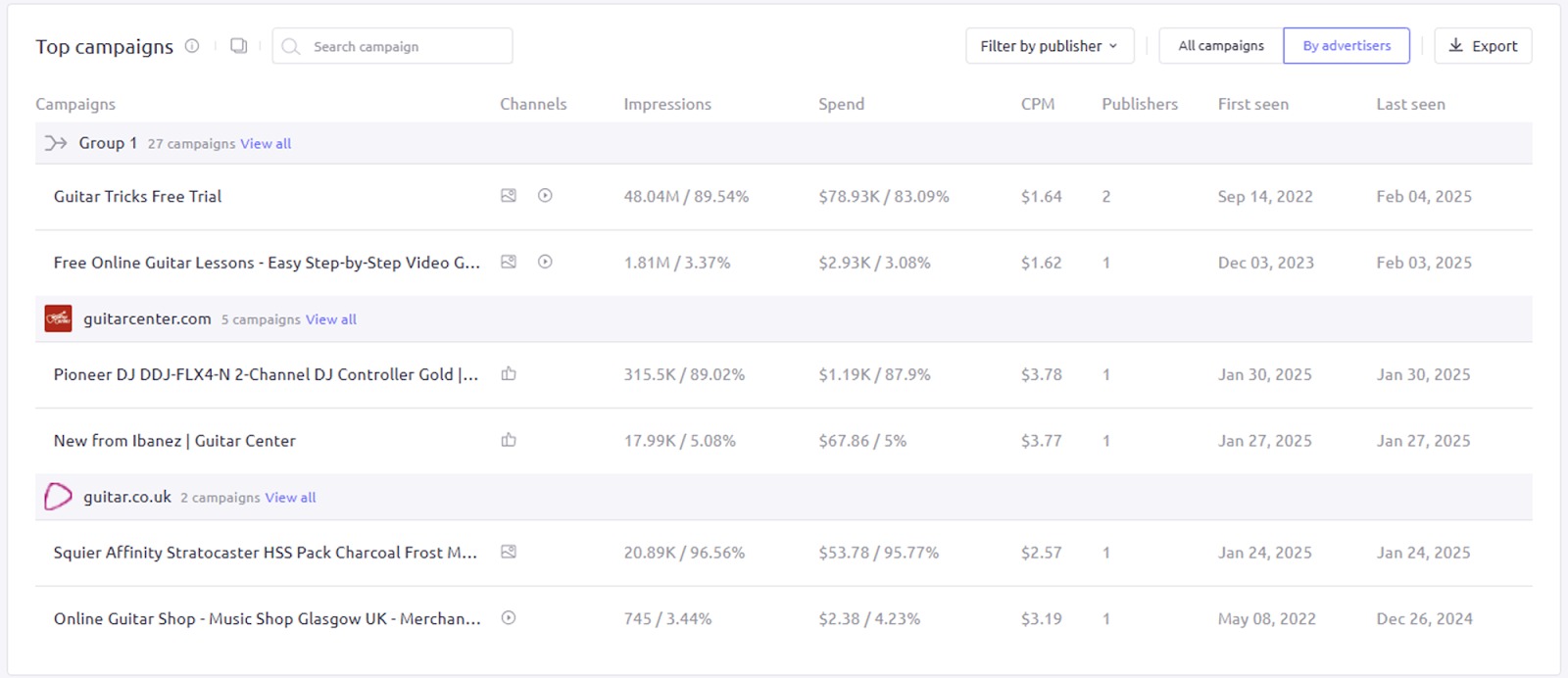Focus the Search campaign input field
1568x678 pixels.
(402, 46)
